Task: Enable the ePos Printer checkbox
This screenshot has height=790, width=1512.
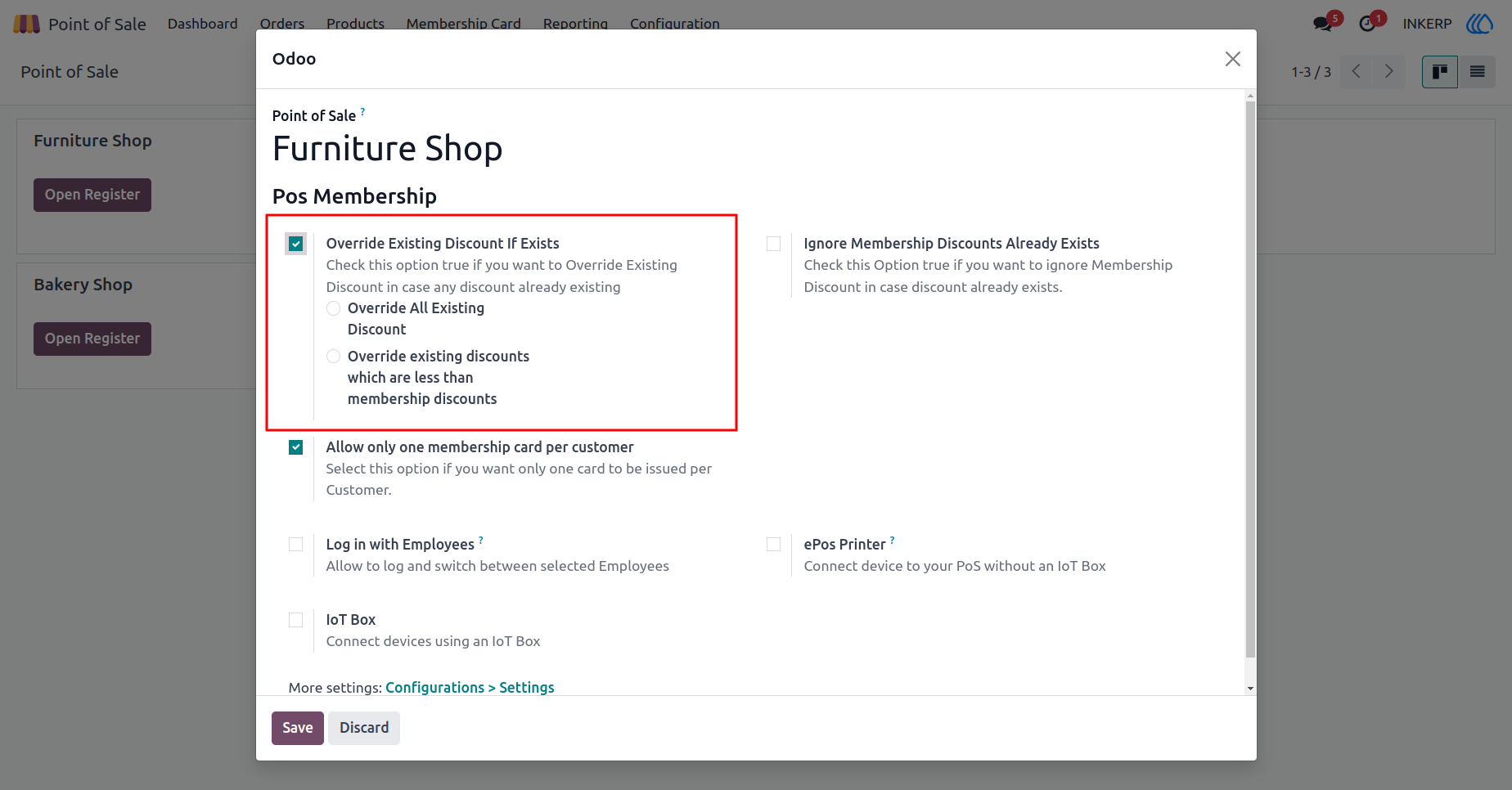Action: point(773,545)
